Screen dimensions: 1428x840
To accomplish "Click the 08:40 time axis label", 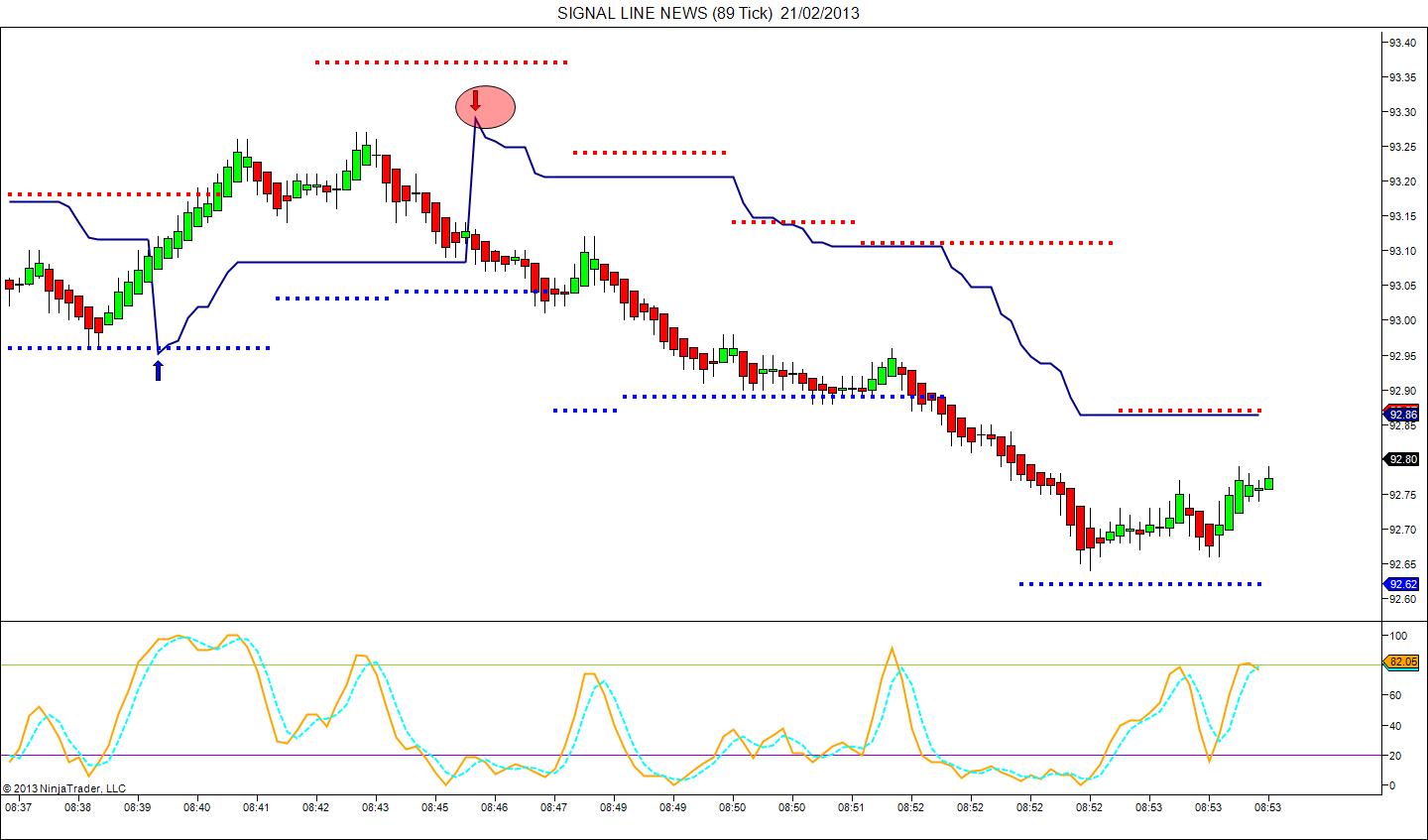I will (197, 808).
